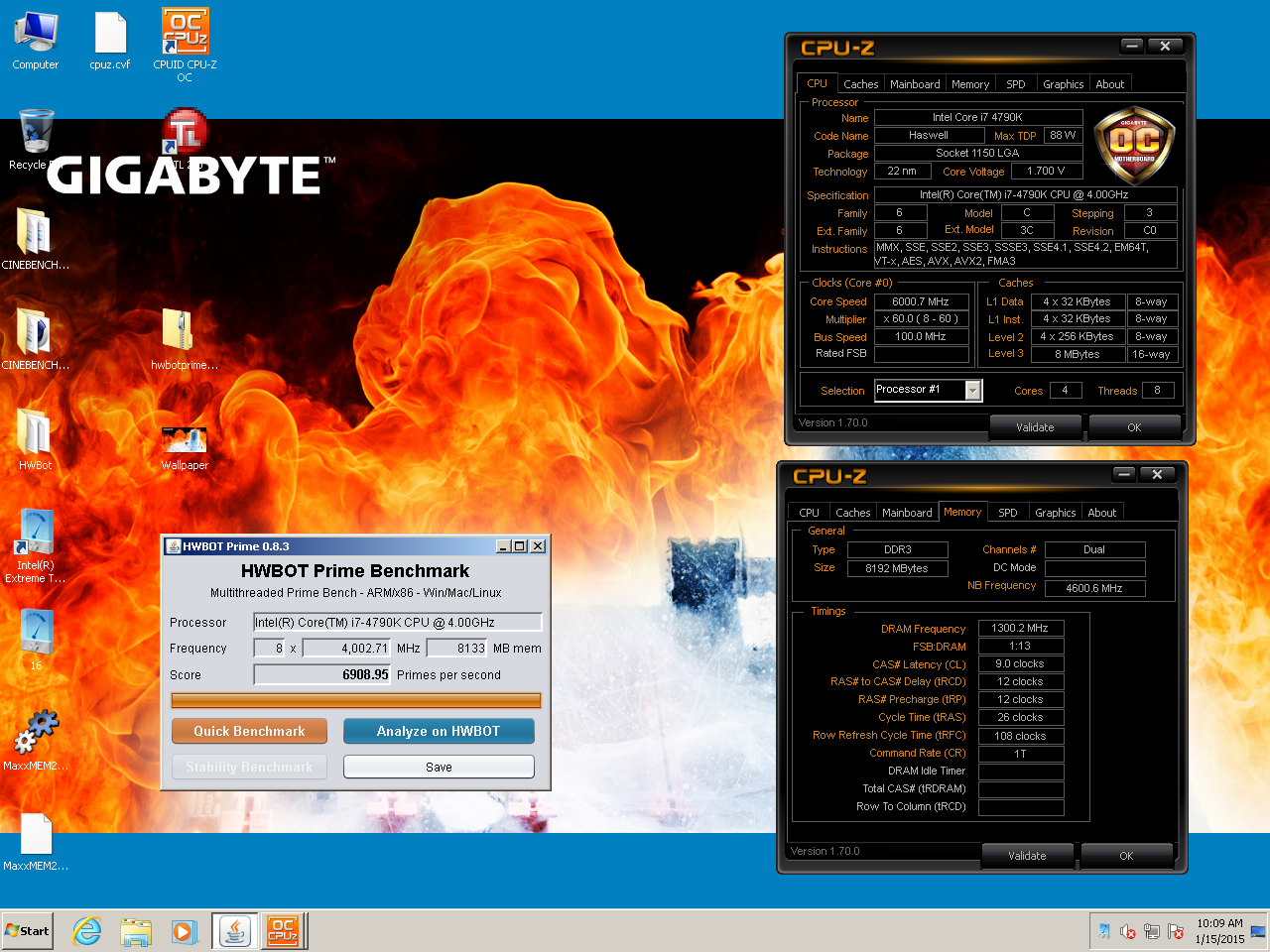Click Validate in top CPU-Z window
This screenshot has width=1270, height=952.
(x=1036, y=427)
